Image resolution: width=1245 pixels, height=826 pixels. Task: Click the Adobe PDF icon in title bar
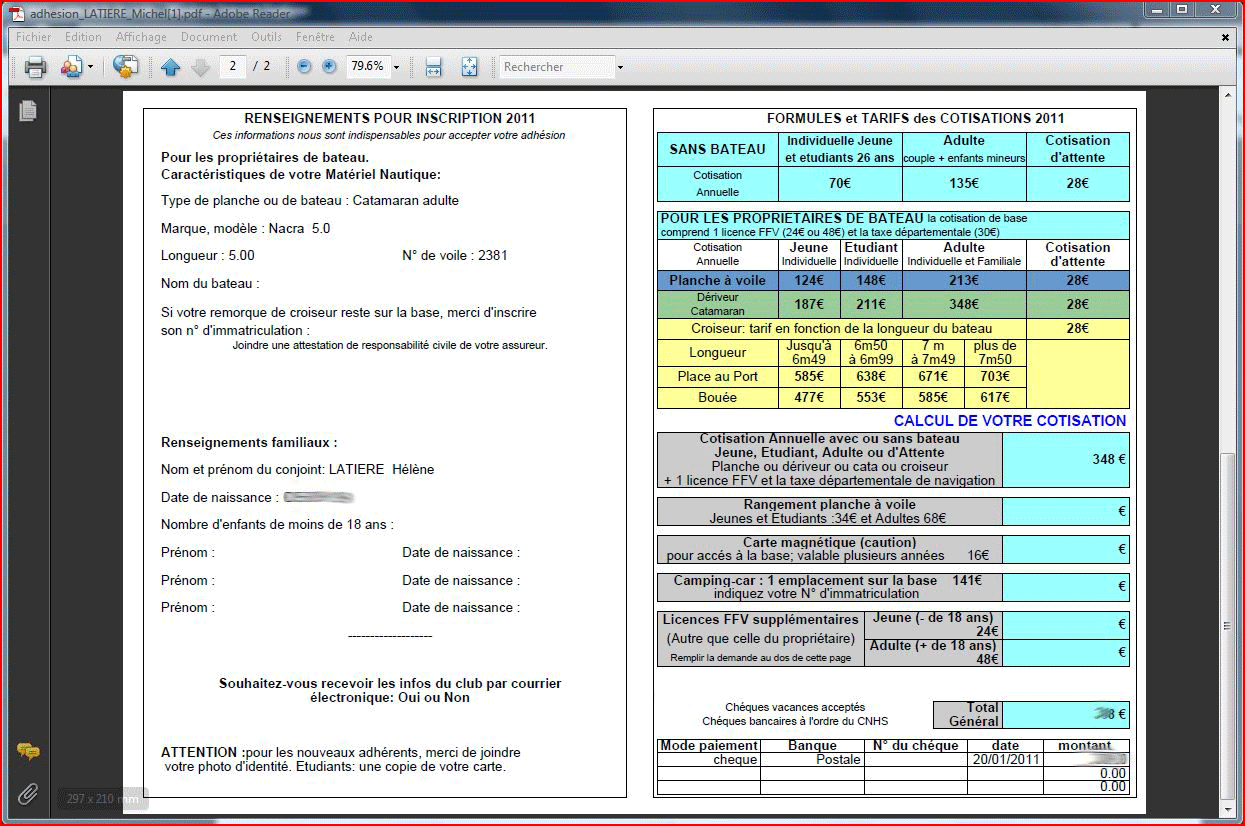coord(17,12)
